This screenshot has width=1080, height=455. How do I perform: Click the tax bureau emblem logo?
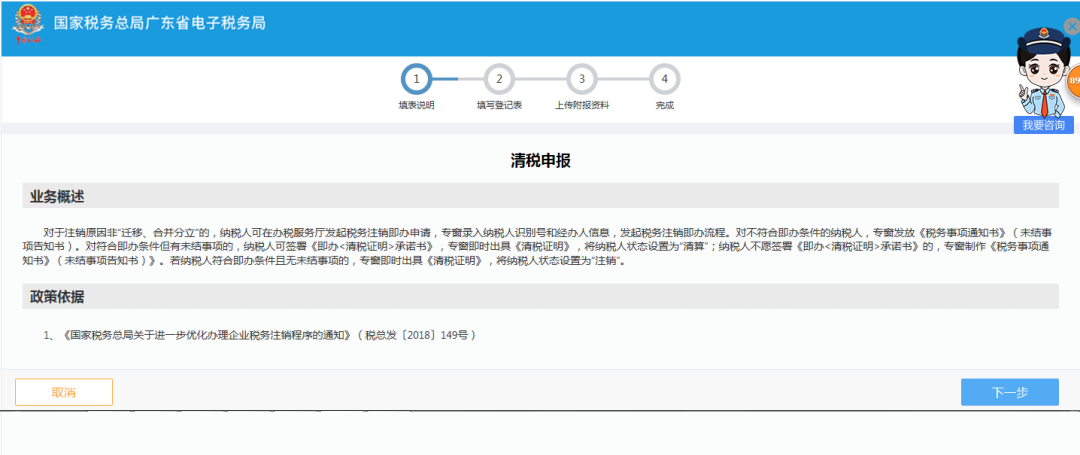[x=28, y=24]
